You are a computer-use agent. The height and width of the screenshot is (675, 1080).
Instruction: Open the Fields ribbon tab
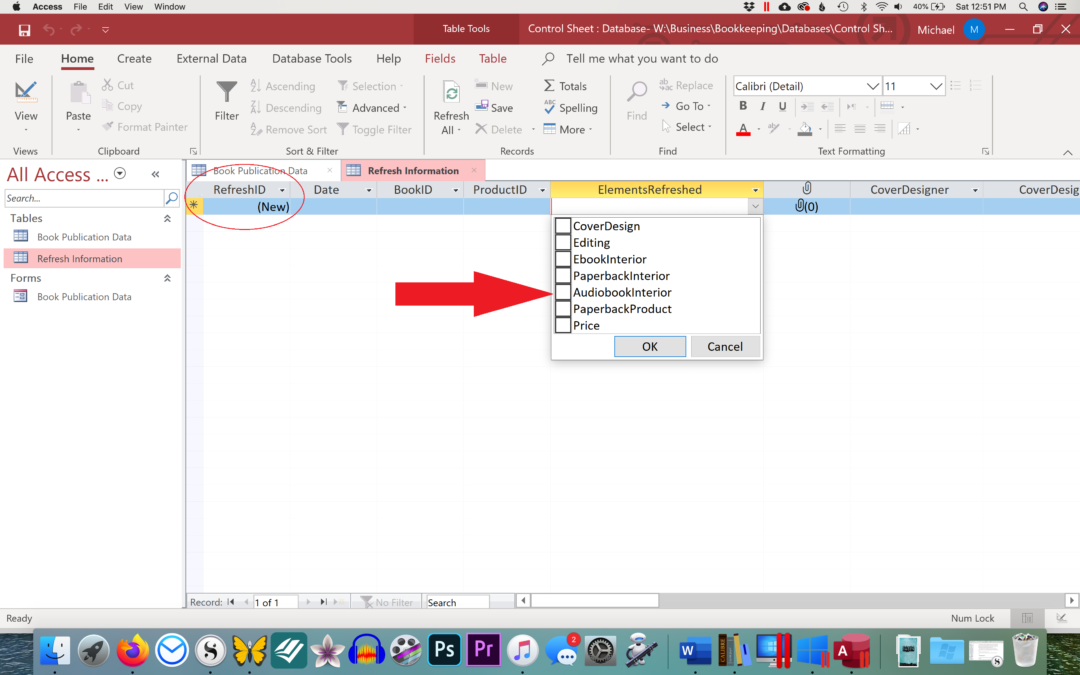pos(440,59)
